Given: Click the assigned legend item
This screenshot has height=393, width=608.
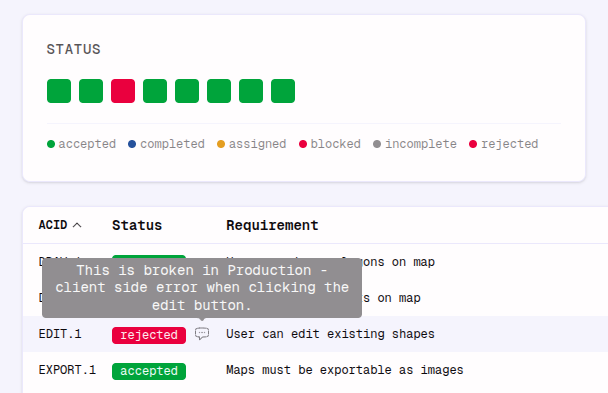Looking at the screenshot, I should click(252, 144).
